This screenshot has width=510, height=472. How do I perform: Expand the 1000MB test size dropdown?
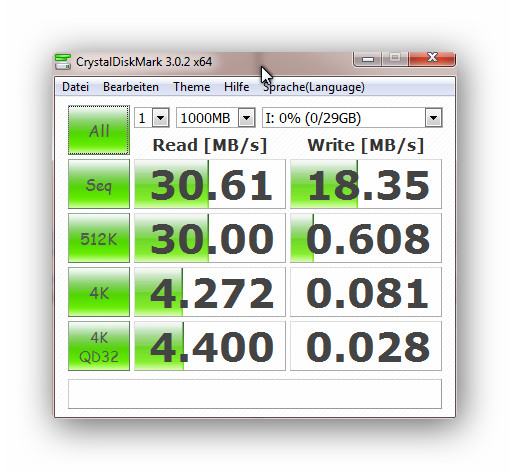coord(247,118)
